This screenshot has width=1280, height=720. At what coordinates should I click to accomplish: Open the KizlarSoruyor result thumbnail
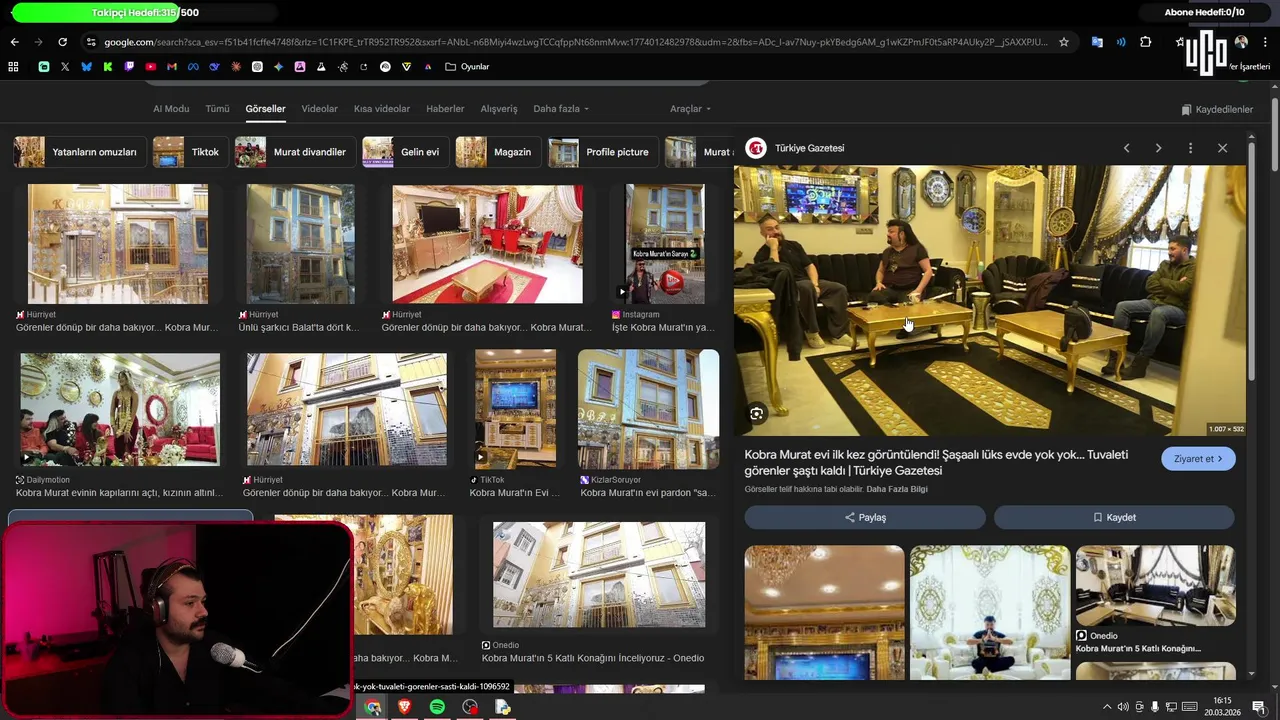pos(648,409)
